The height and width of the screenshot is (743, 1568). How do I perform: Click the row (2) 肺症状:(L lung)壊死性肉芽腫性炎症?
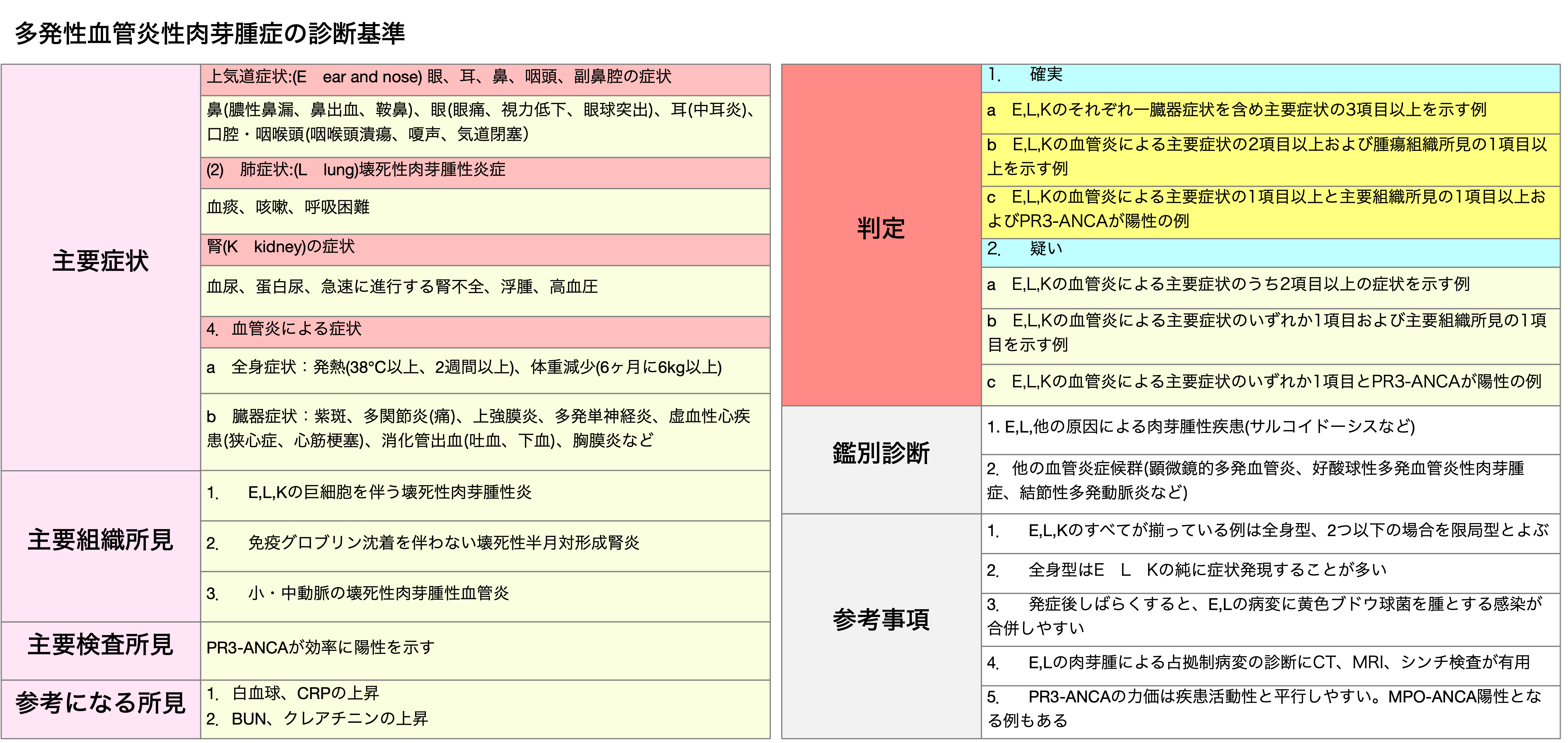pos(485,173)
